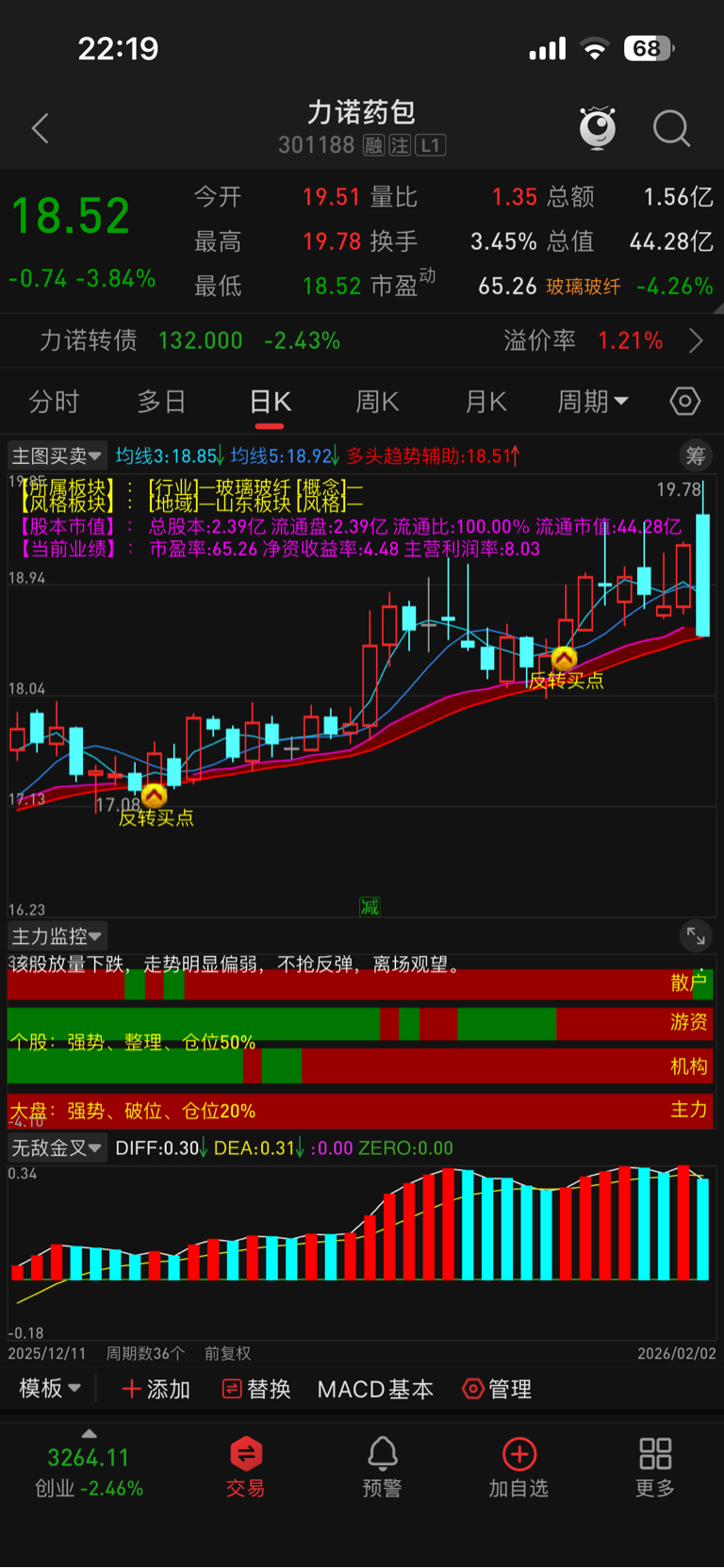Tap the stock title 力诺药包

(362, 113)
